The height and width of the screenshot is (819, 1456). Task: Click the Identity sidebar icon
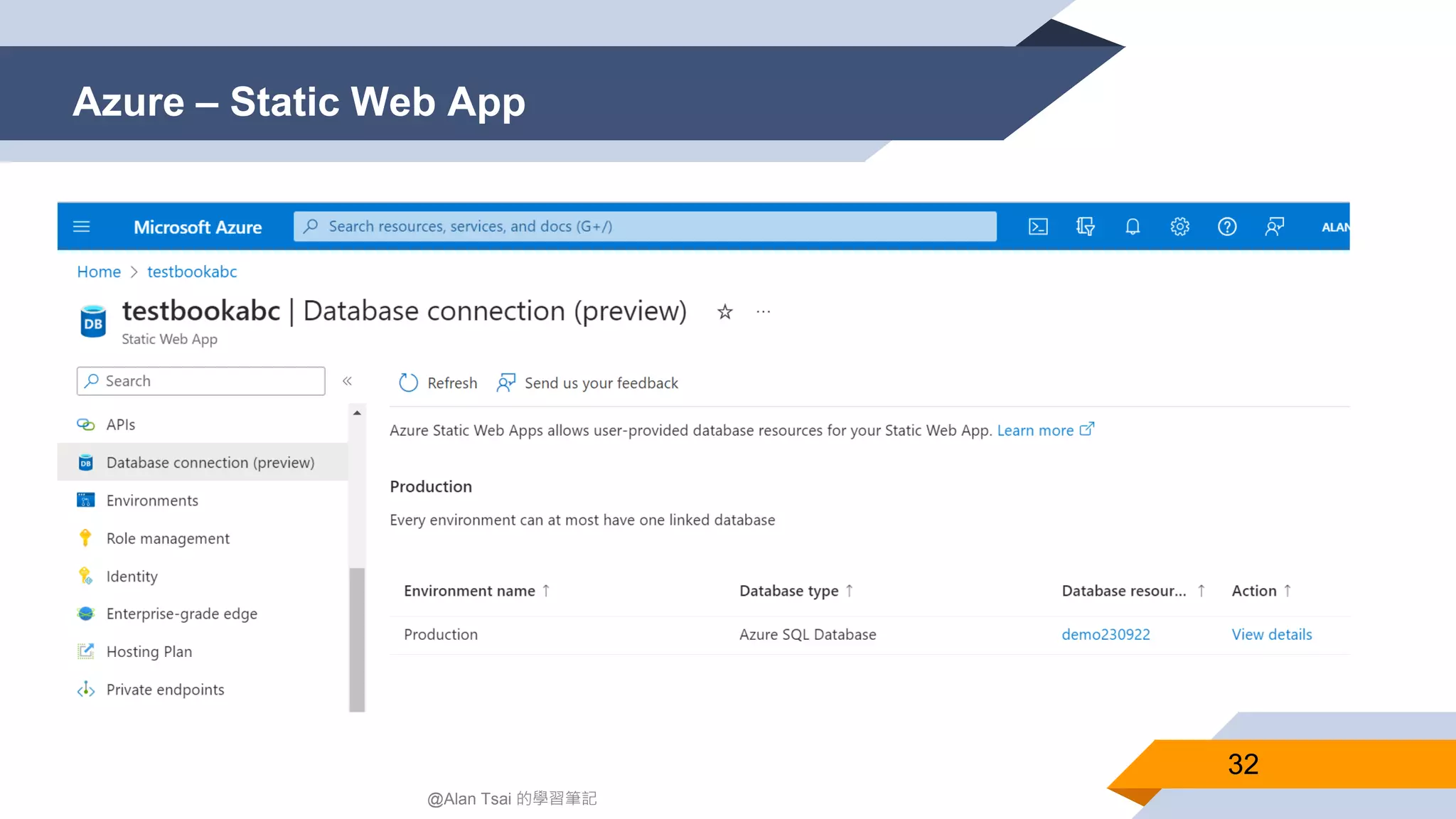pyautogui.click(x=85, y=576)
